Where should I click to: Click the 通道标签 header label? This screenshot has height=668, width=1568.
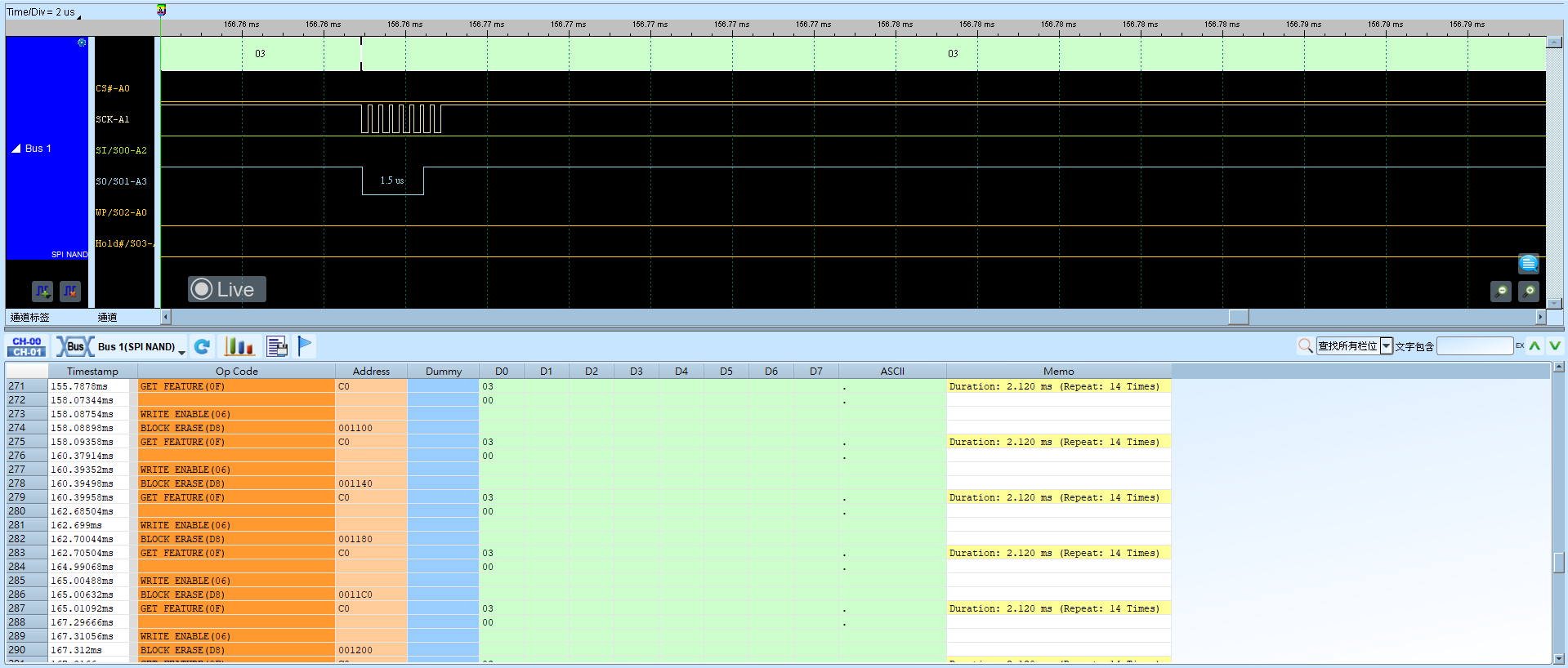[x=30, y=318]
